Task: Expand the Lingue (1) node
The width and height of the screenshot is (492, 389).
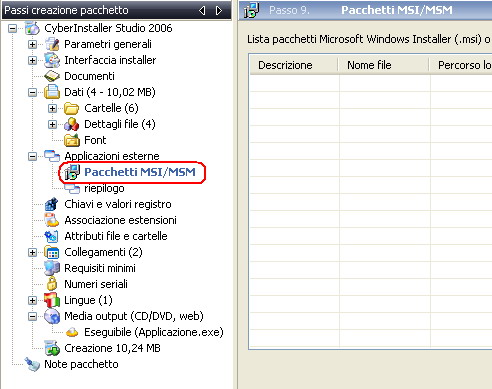Action: click(x=32, y=300)
